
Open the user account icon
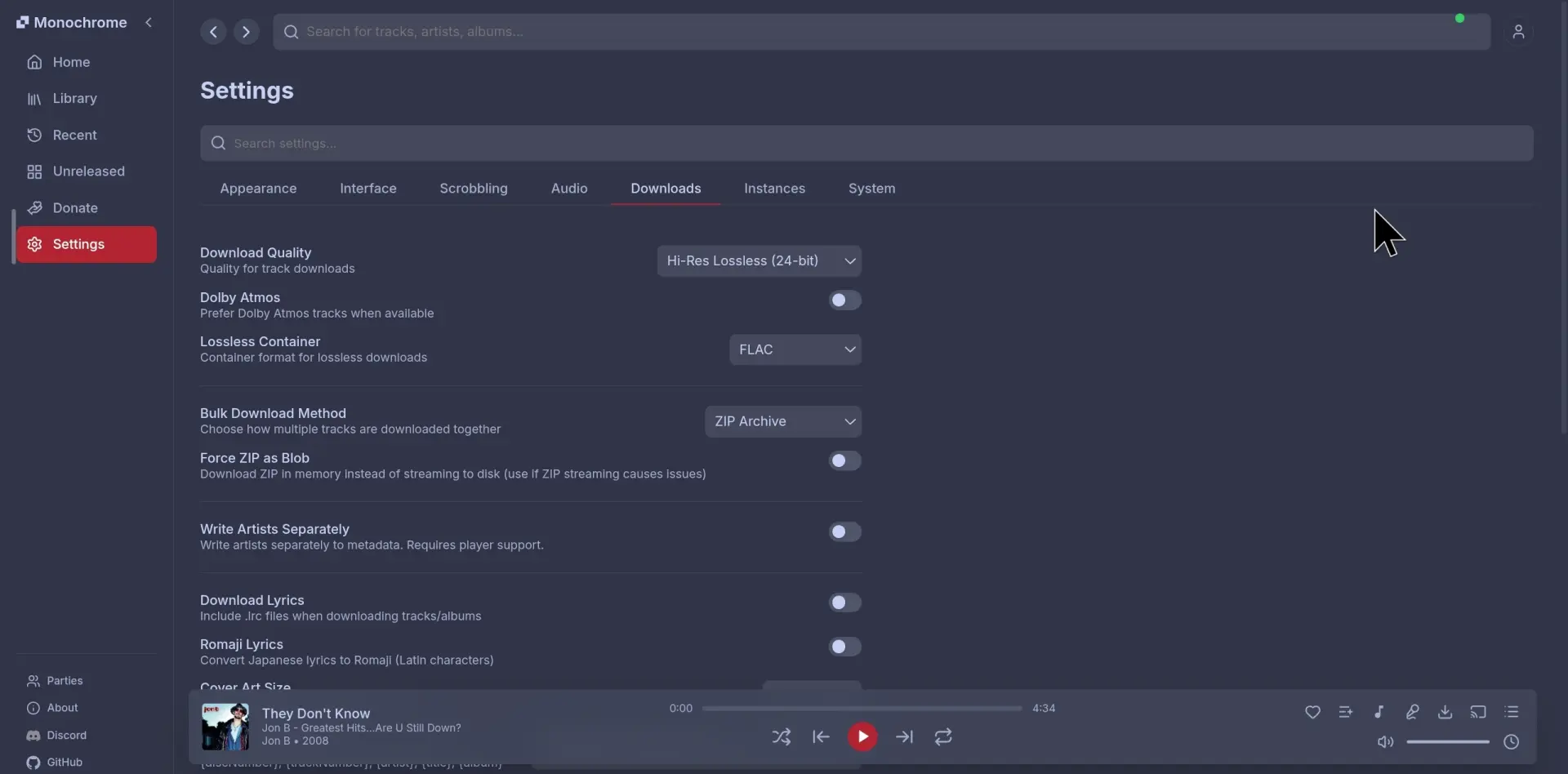tap(1518, 32)
